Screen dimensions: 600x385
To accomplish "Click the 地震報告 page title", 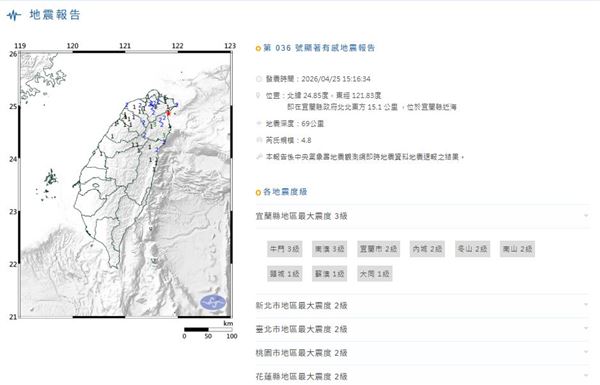I will [55, 15].
